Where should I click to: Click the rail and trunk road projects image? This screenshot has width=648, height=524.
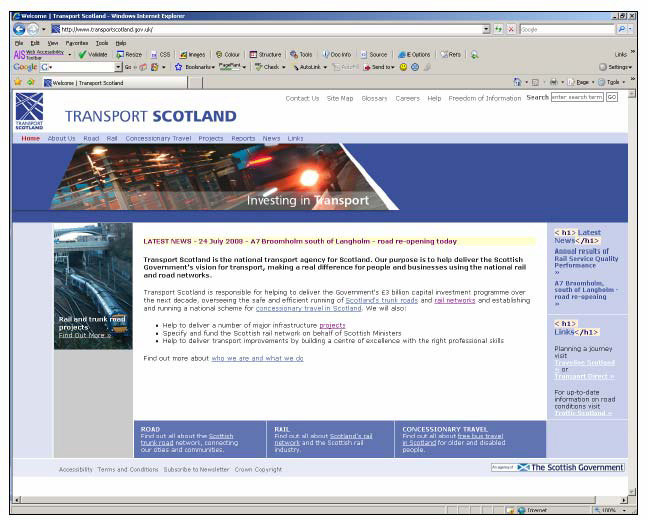pos(92,285)
